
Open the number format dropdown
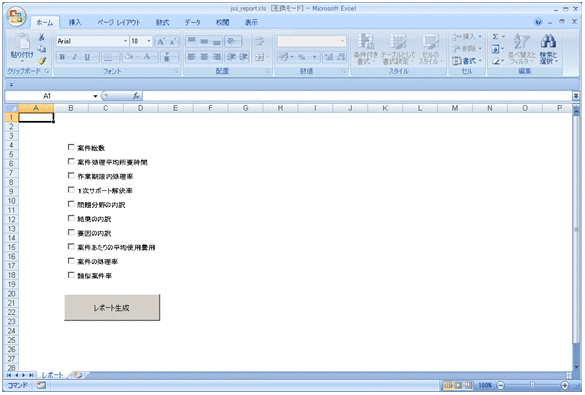pos(342,41)
